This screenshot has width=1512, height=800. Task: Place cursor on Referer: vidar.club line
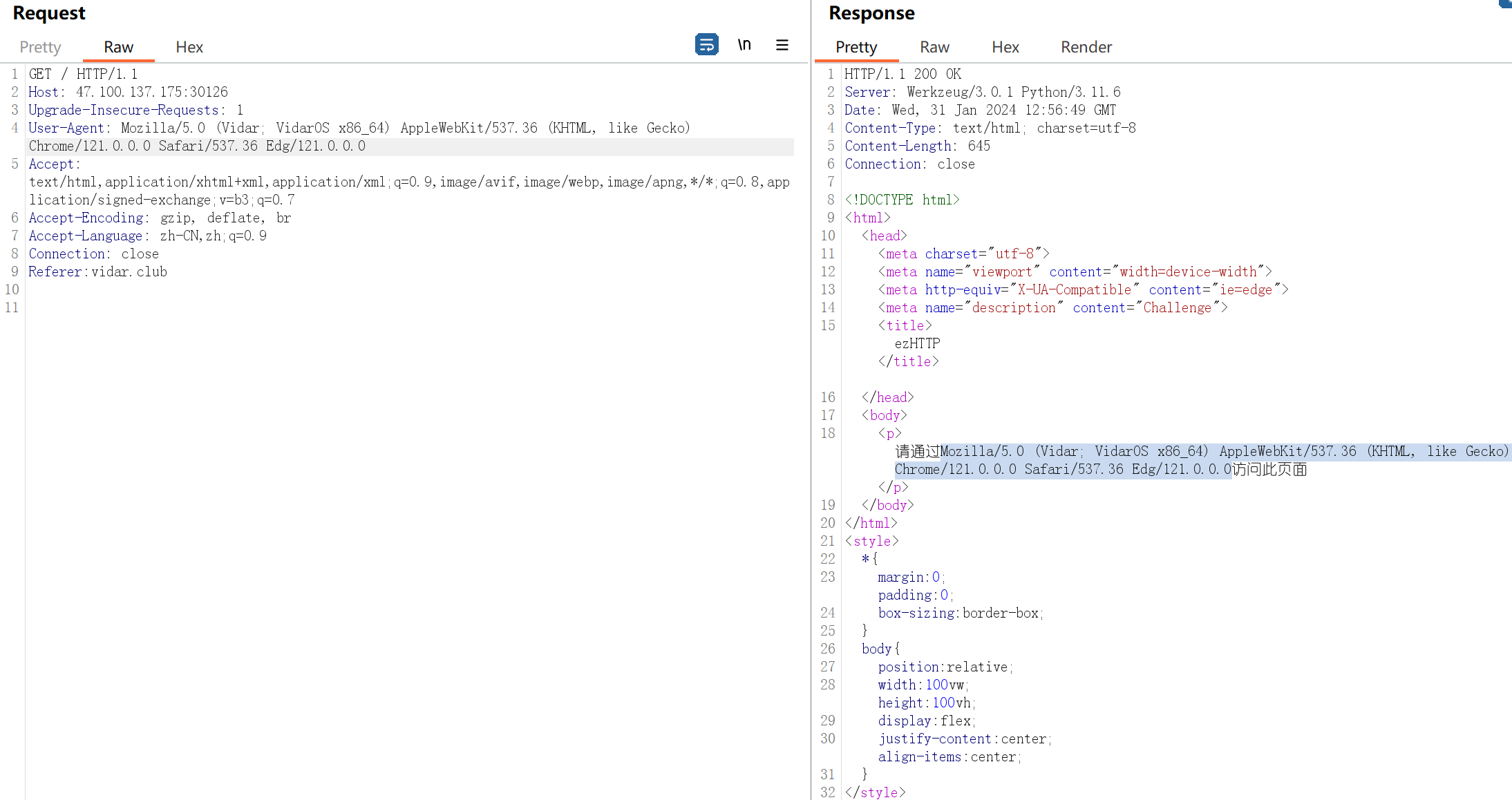click(x=97, y=272)
